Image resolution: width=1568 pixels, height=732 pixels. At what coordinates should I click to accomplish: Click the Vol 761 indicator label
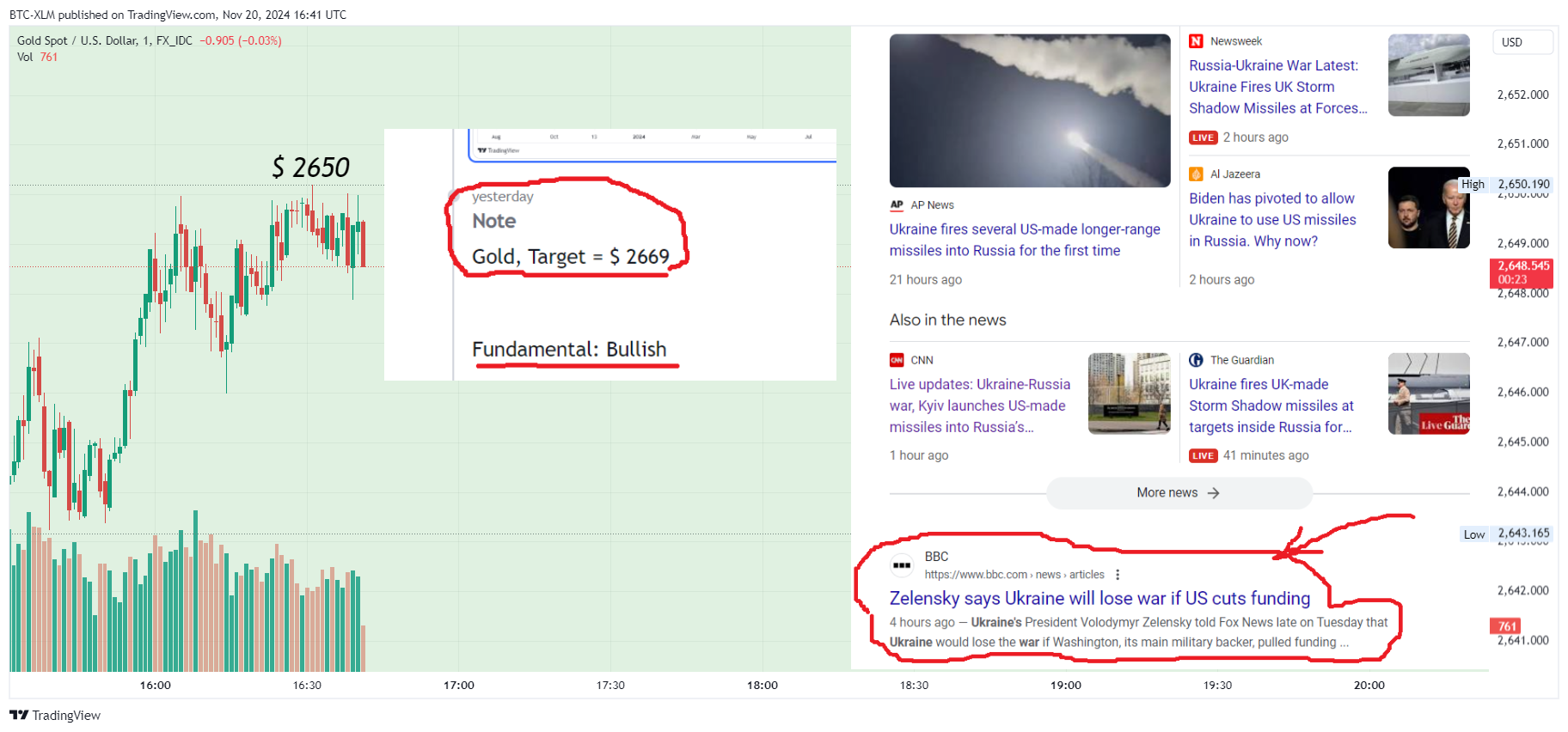point(37,57)
